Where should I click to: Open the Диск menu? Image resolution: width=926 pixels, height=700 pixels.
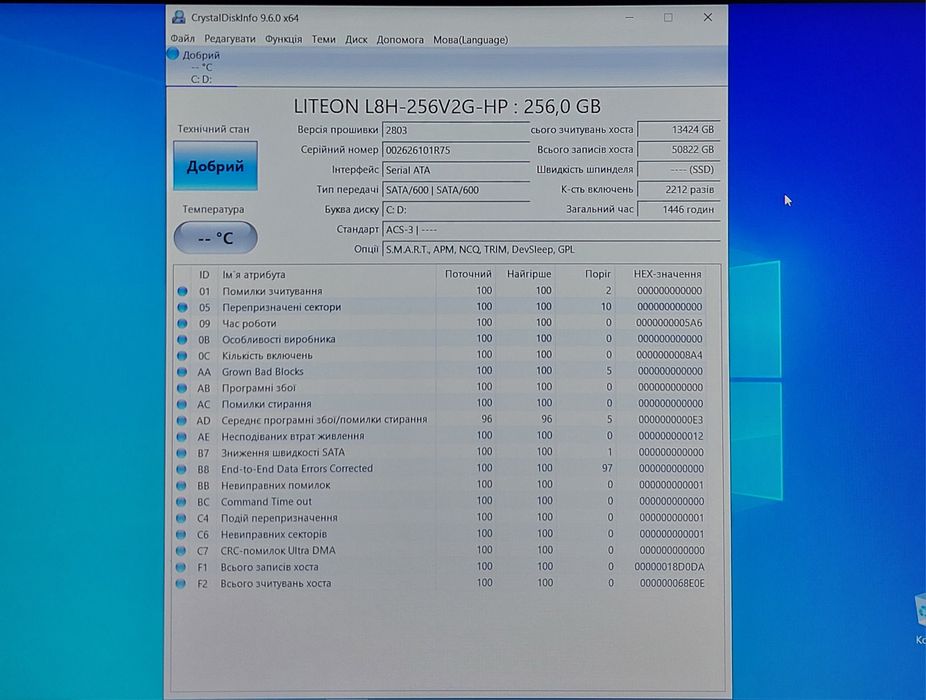coord(356,39)
